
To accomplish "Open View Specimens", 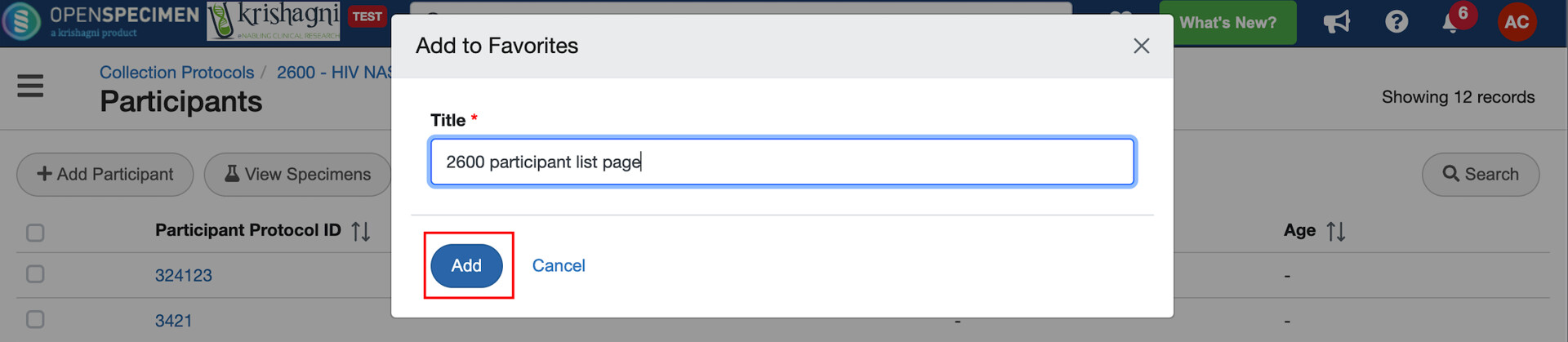I will pyautogui.click(x=297, y=174).
